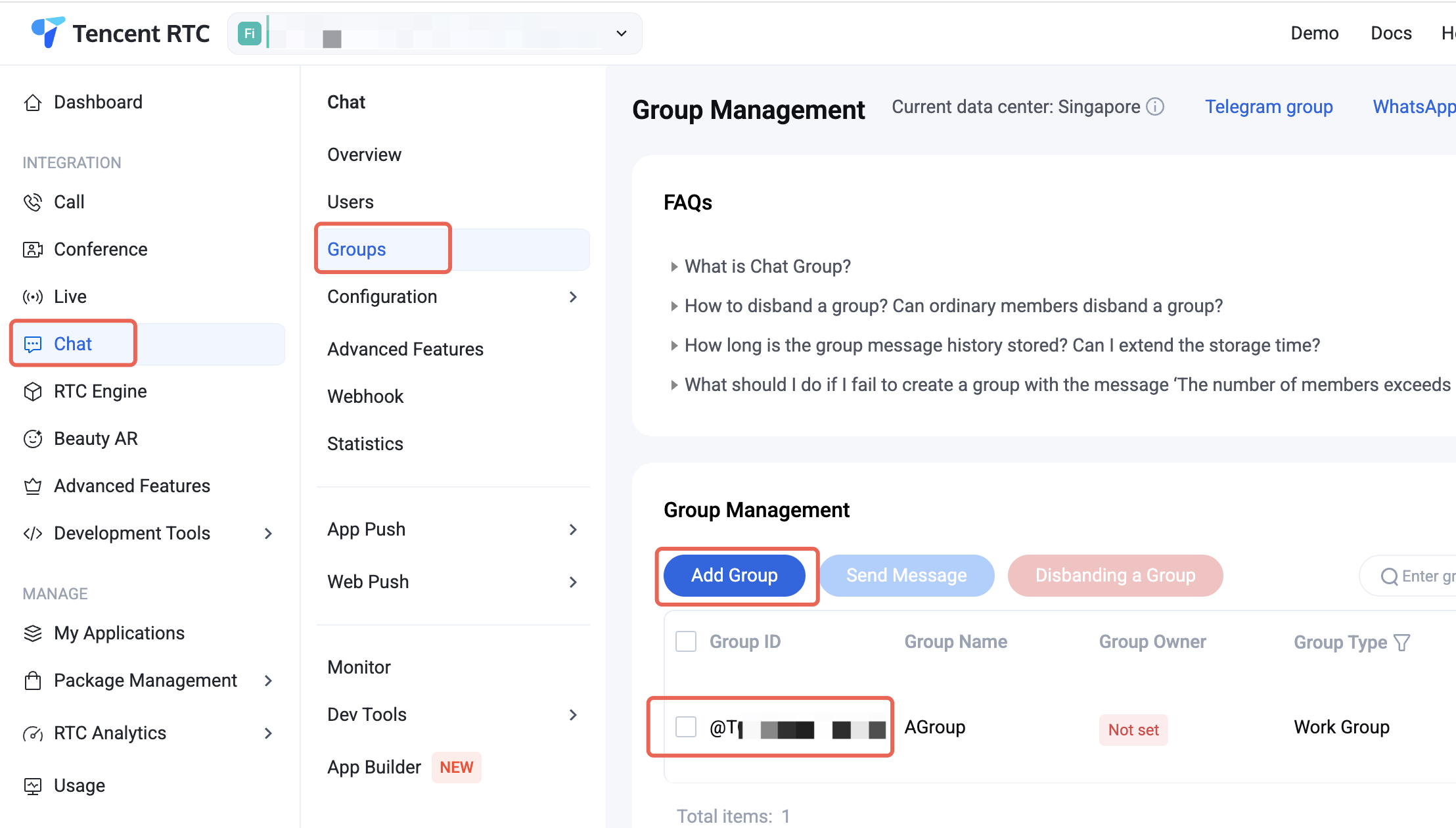This screenshot has height=828, width=1456.
Task: Open the application selector dropdown
Action: 435,34
